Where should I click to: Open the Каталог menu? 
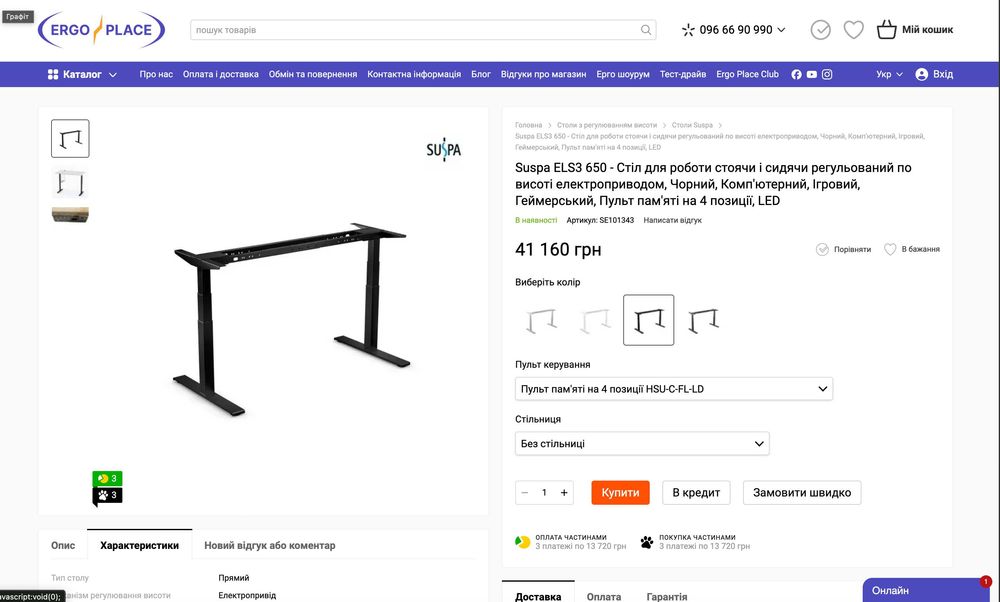coord(82,74)
